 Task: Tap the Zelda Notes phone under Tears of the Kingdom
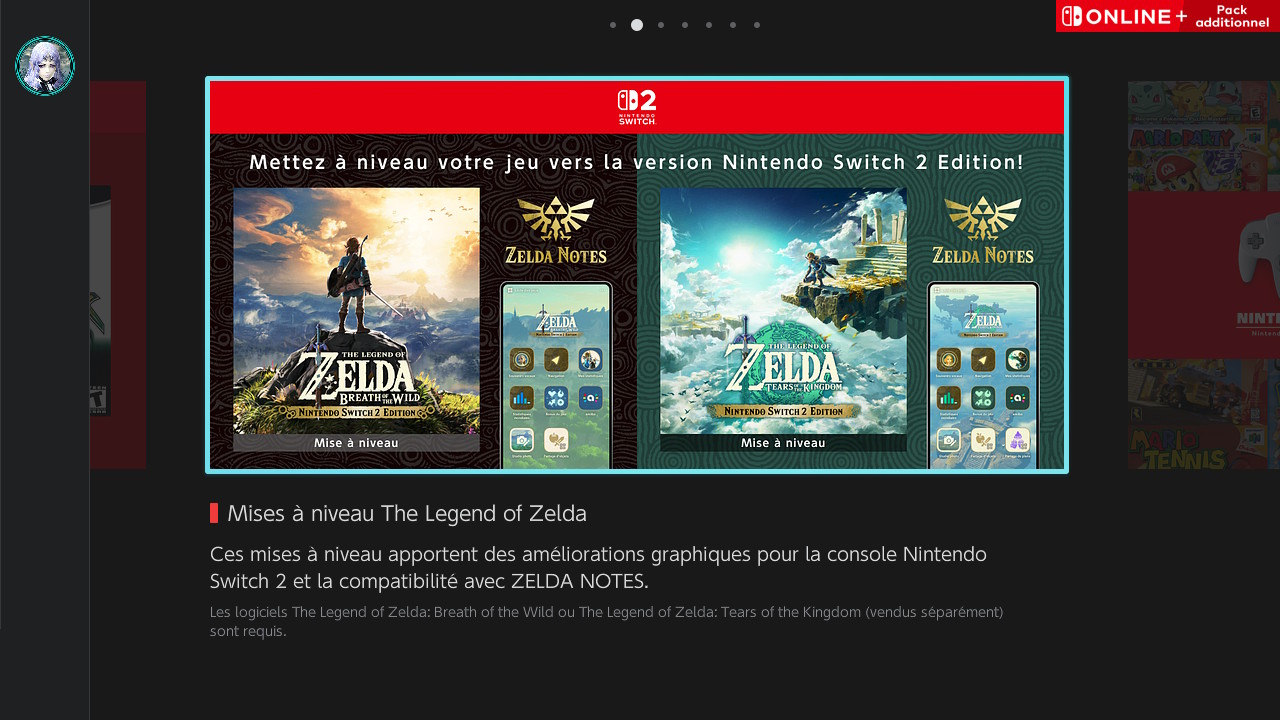[x=983, y=375]
